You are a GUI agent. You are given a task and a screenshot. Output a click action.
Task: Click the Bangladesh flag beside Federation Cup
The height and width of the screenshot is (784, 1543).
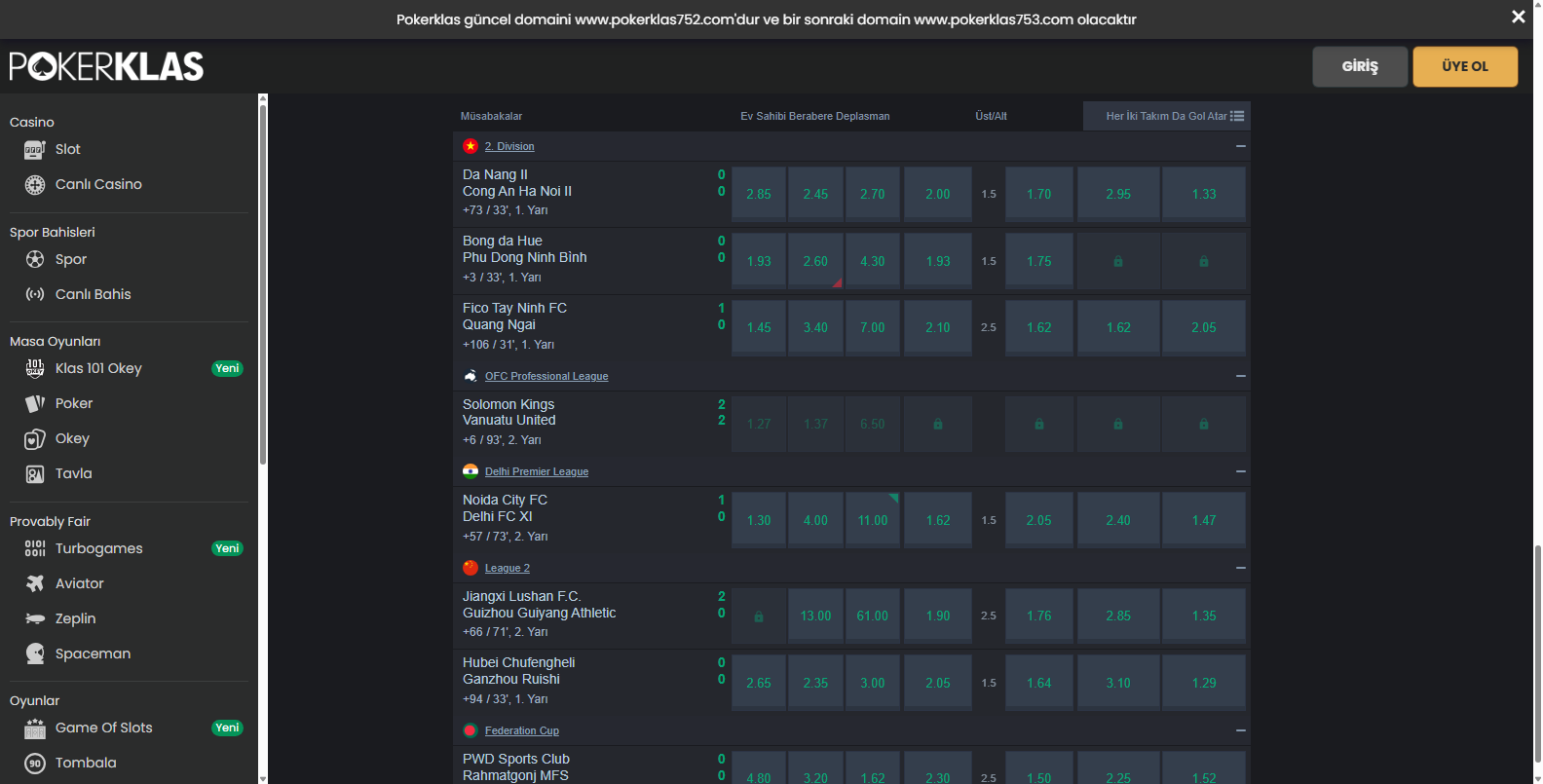point(470,730)
